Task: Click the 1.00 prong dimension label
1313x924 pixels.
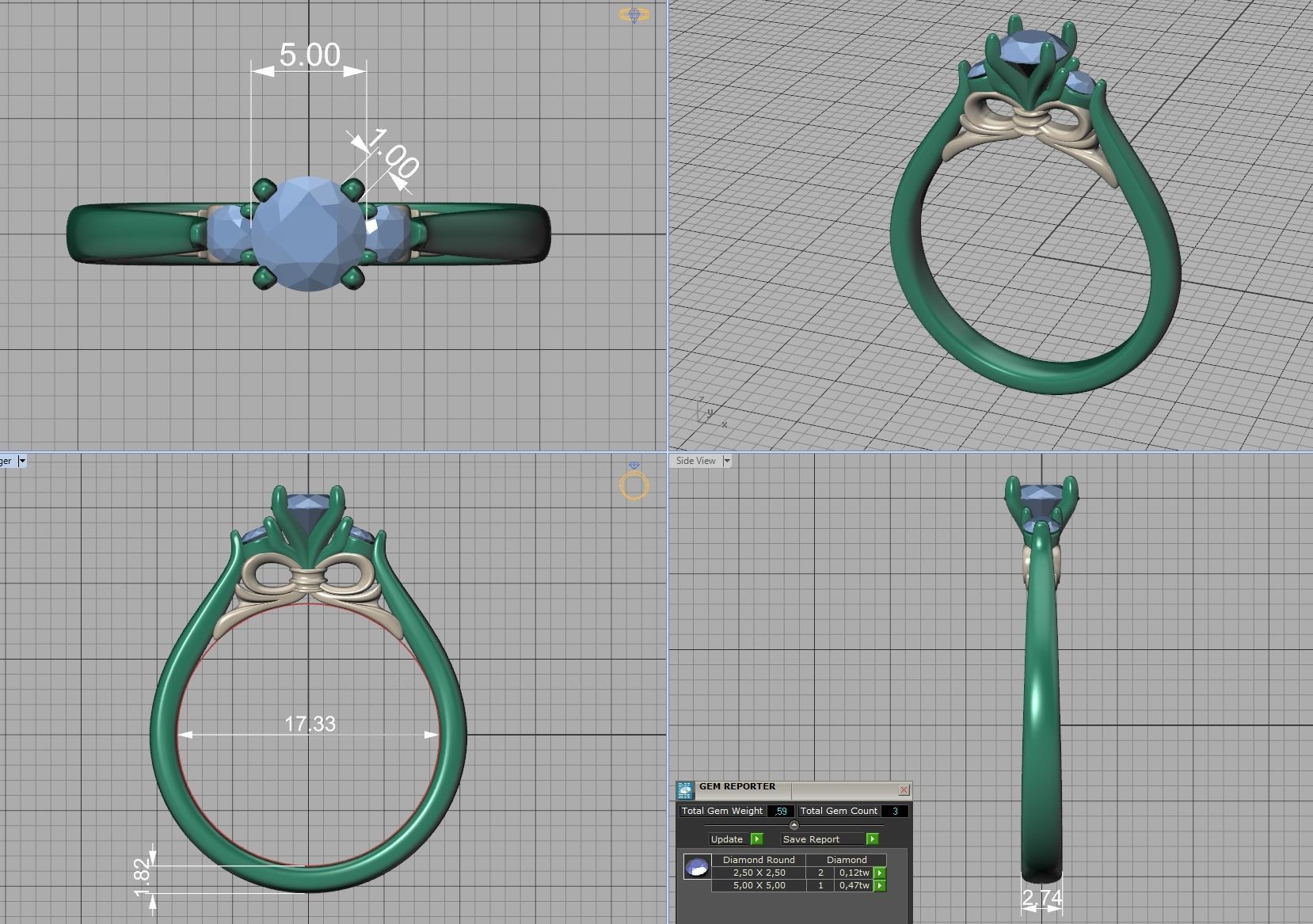Action: [392, 153]
